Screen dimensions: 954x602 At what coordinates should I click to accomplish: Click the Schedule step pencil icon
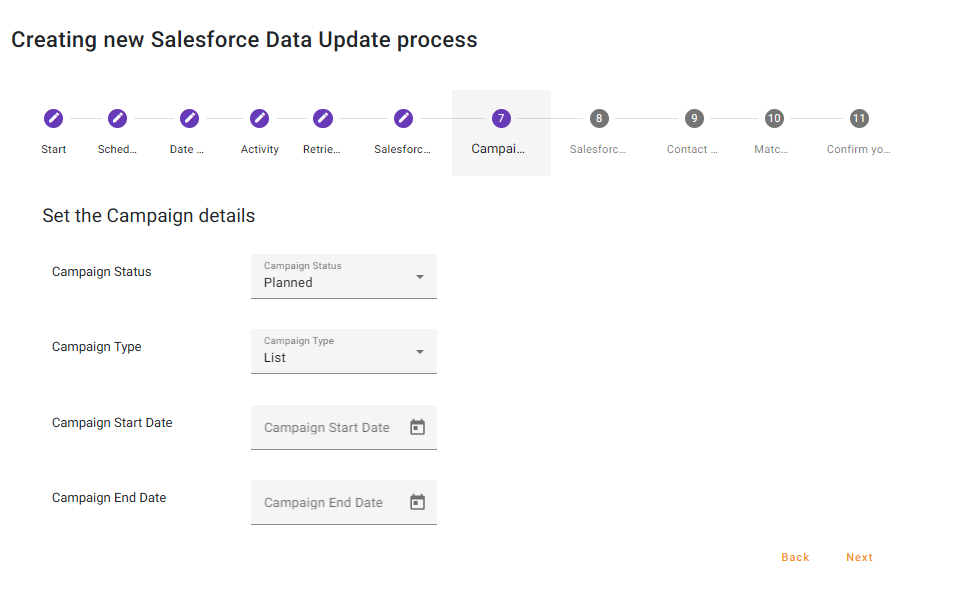[117, 119]
